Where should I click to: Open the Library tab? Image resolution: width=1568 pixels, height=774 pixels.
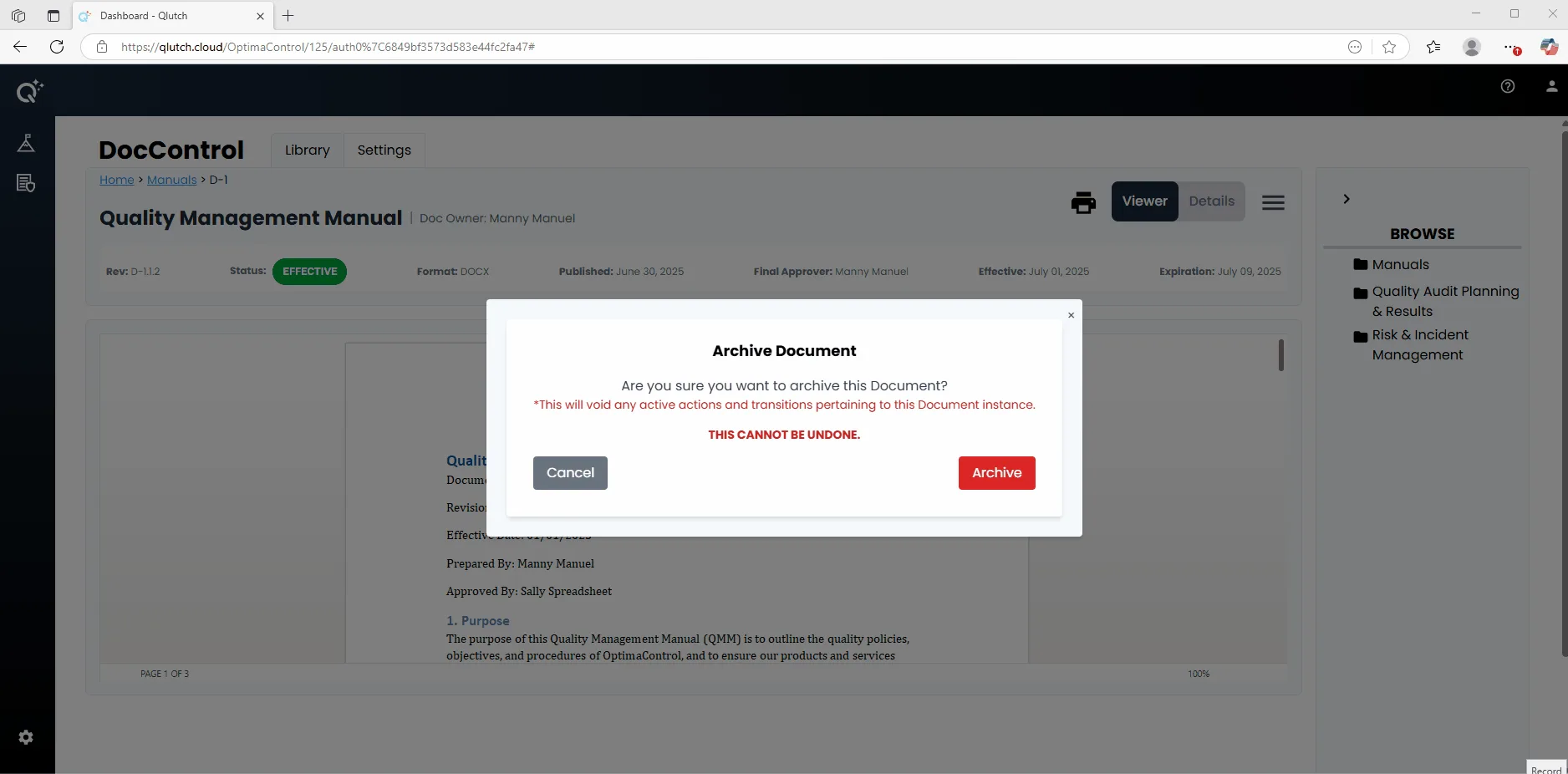coord(307,150)
